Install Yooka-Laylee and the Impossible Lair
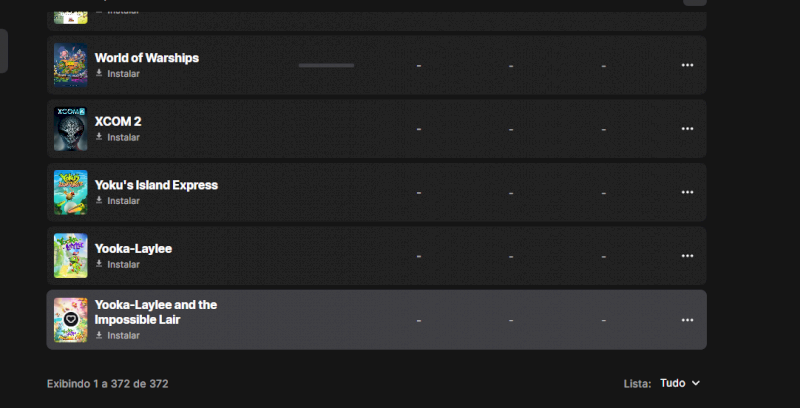This screenshot has width=800, height=408. pyautogui.click(x=123, y=335)
